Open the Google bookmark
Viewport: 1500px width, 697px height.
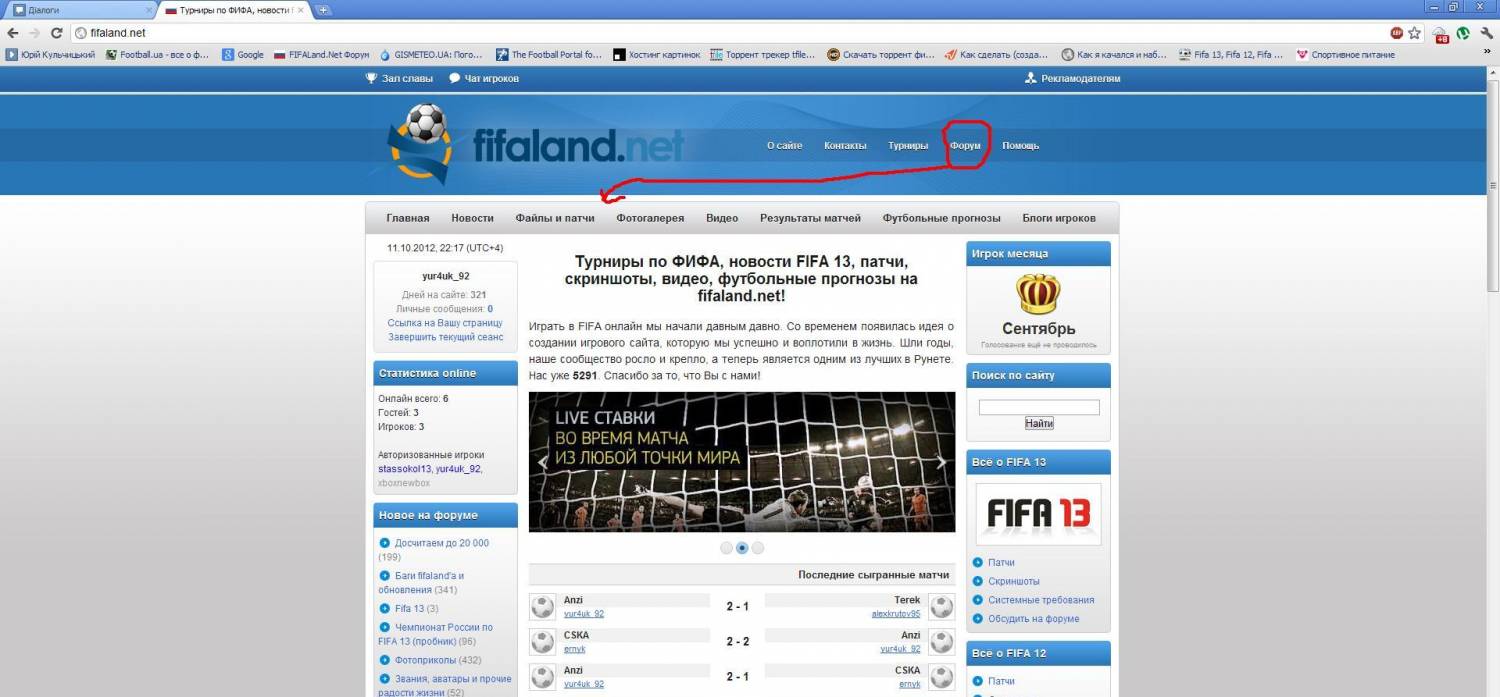[x=243, y=55]
